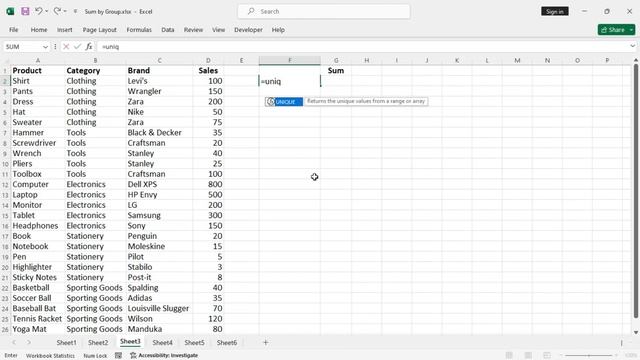Click the cell containing Louisville Slugger
This screenshot has height=360, width=640.
[x=158, y=309]
